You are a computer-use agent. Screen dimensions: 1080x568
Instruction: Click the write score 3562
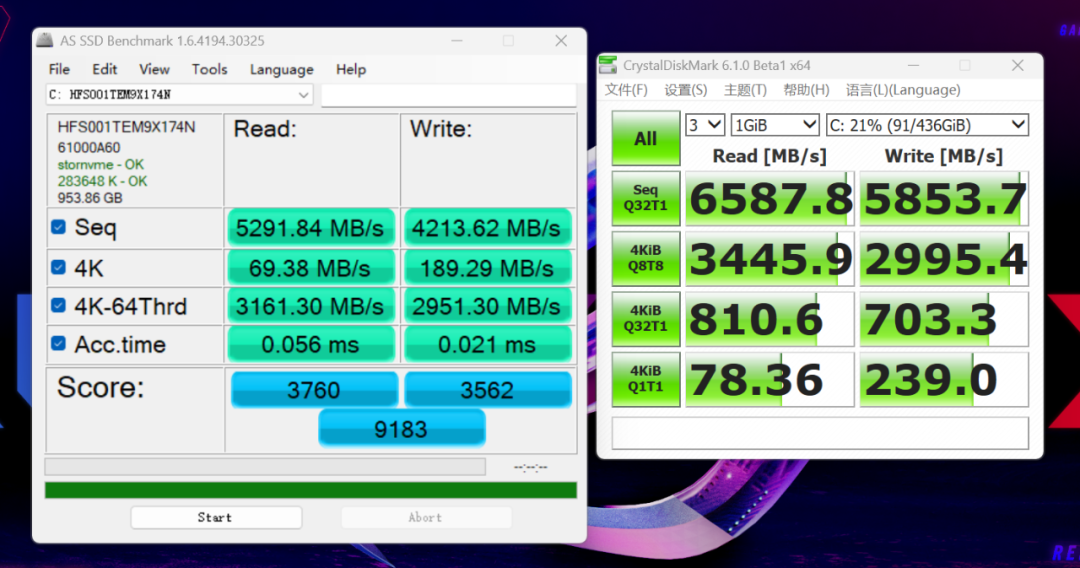(x=488, y=390)
